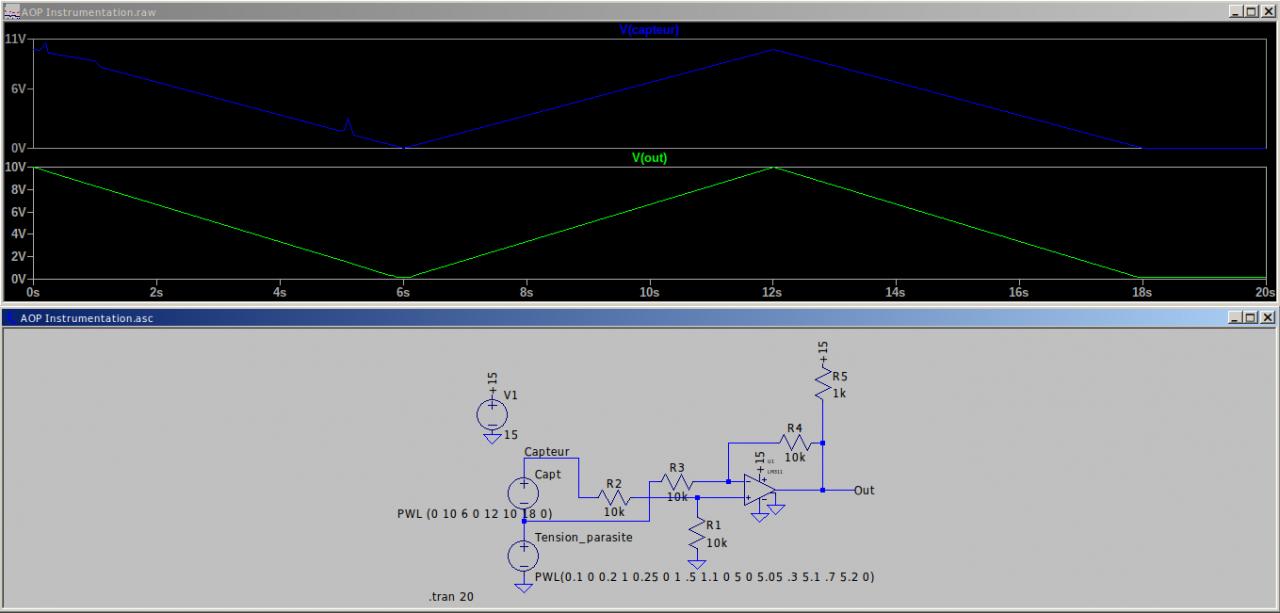Focus the AOP Instrumentation.asc title bar

point(640,317)
